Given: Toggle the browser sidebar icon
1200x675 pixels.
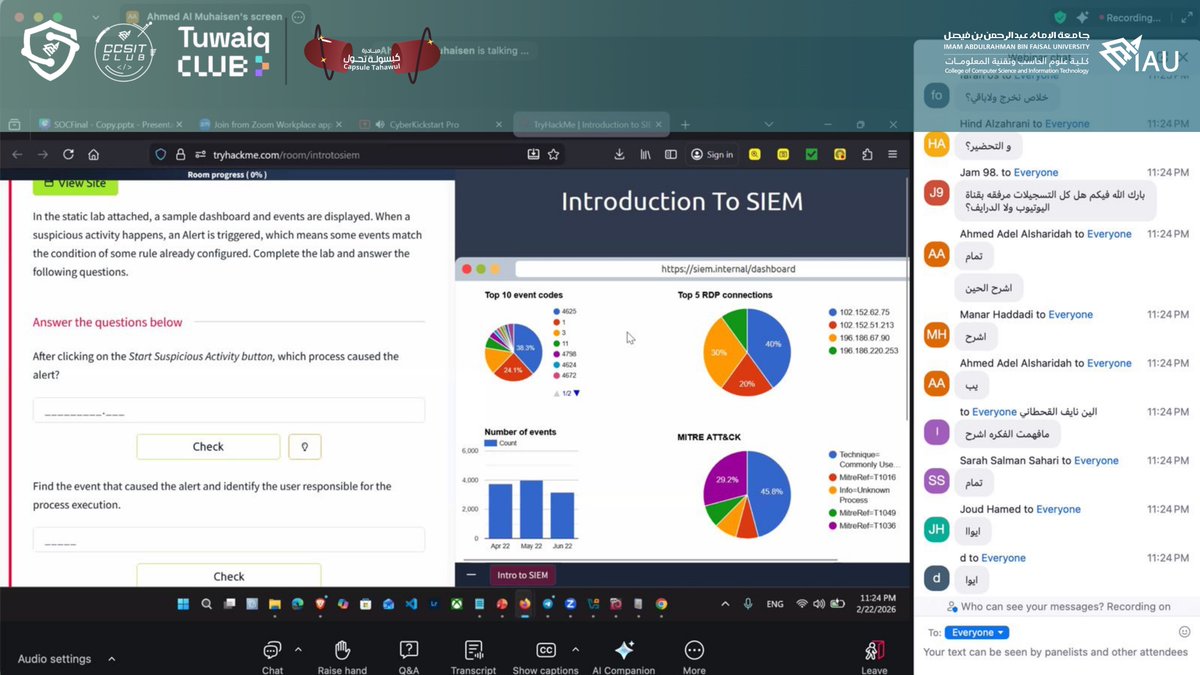Looking at the screenshot, I should [671, 154].
